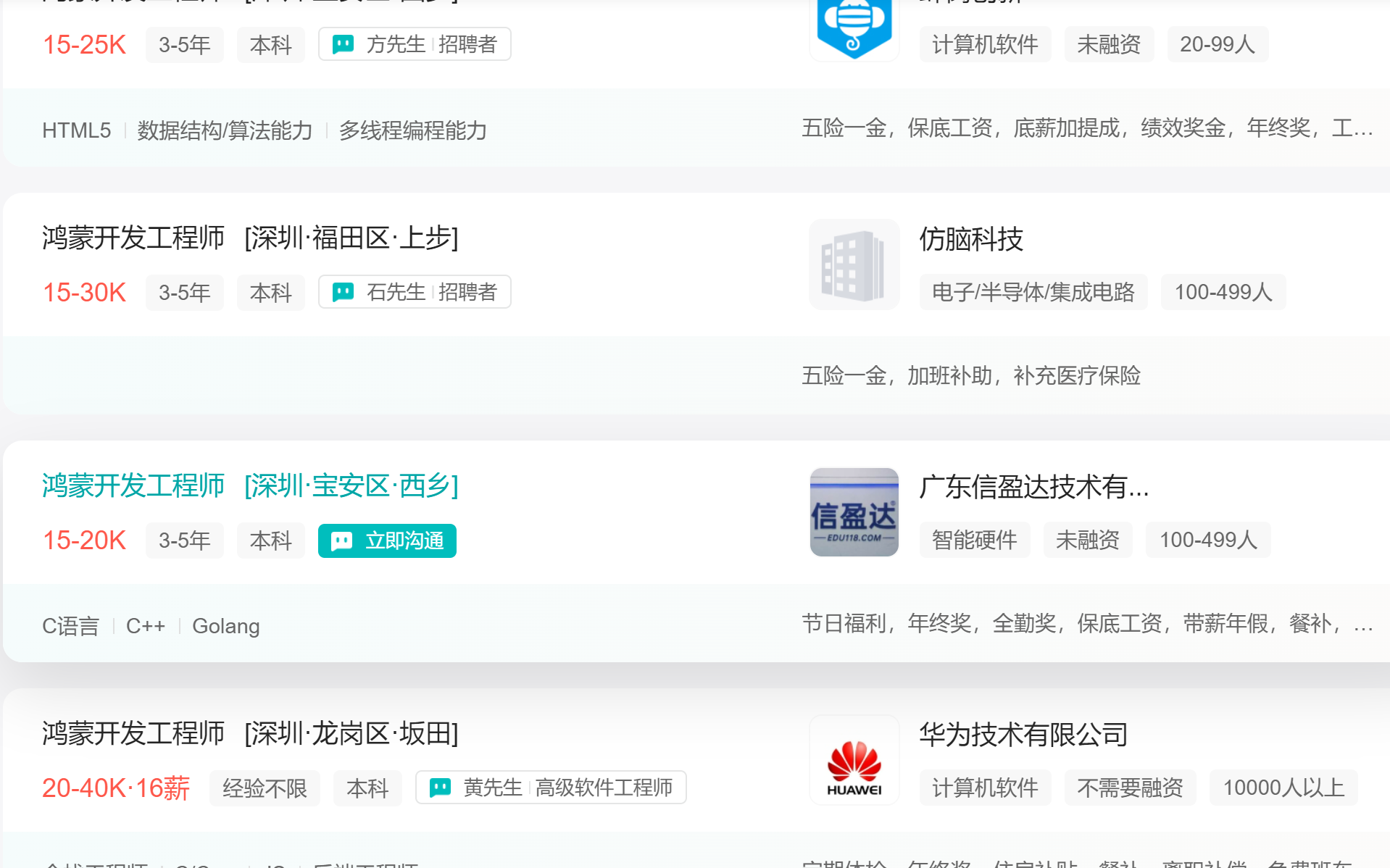
Task: Click the 20-40K·16薪 salary text
Action: click(x=116, y=788)
